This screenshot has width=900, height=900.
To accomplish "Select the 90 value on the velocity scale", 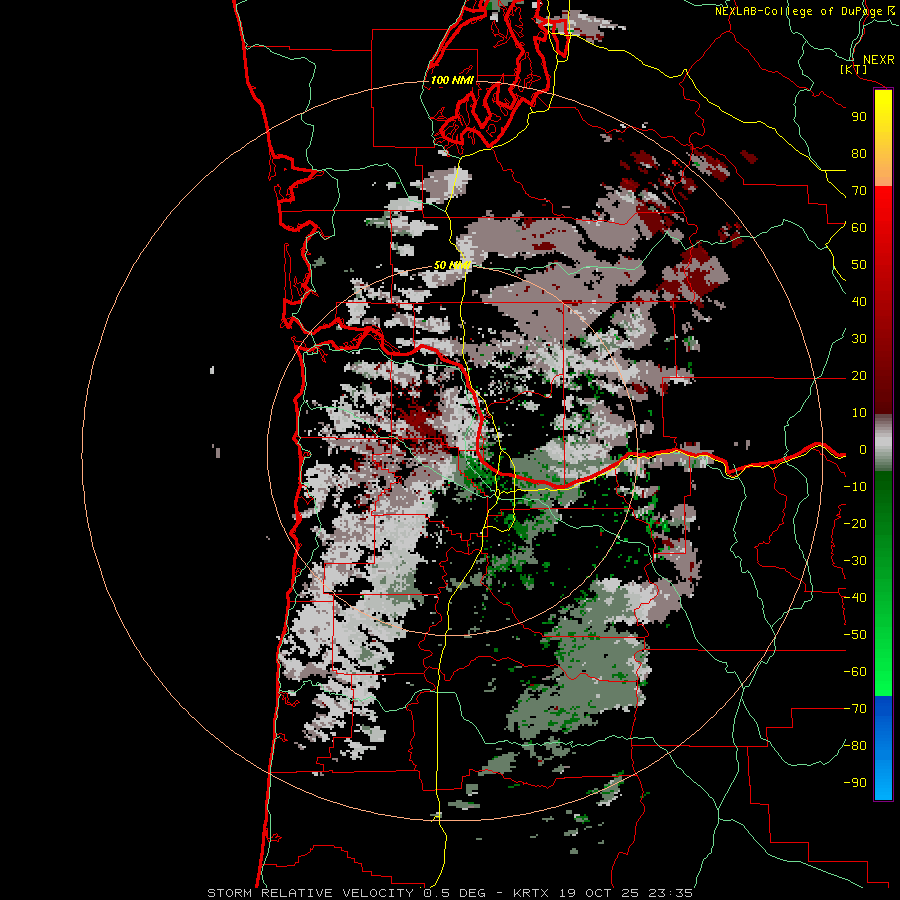I will coord(859,117).
